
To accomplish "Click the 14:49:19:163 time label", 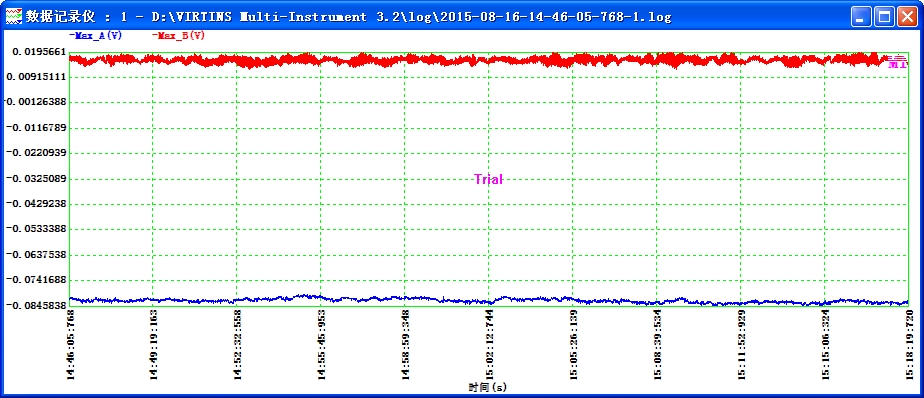I will pos(154,344).
